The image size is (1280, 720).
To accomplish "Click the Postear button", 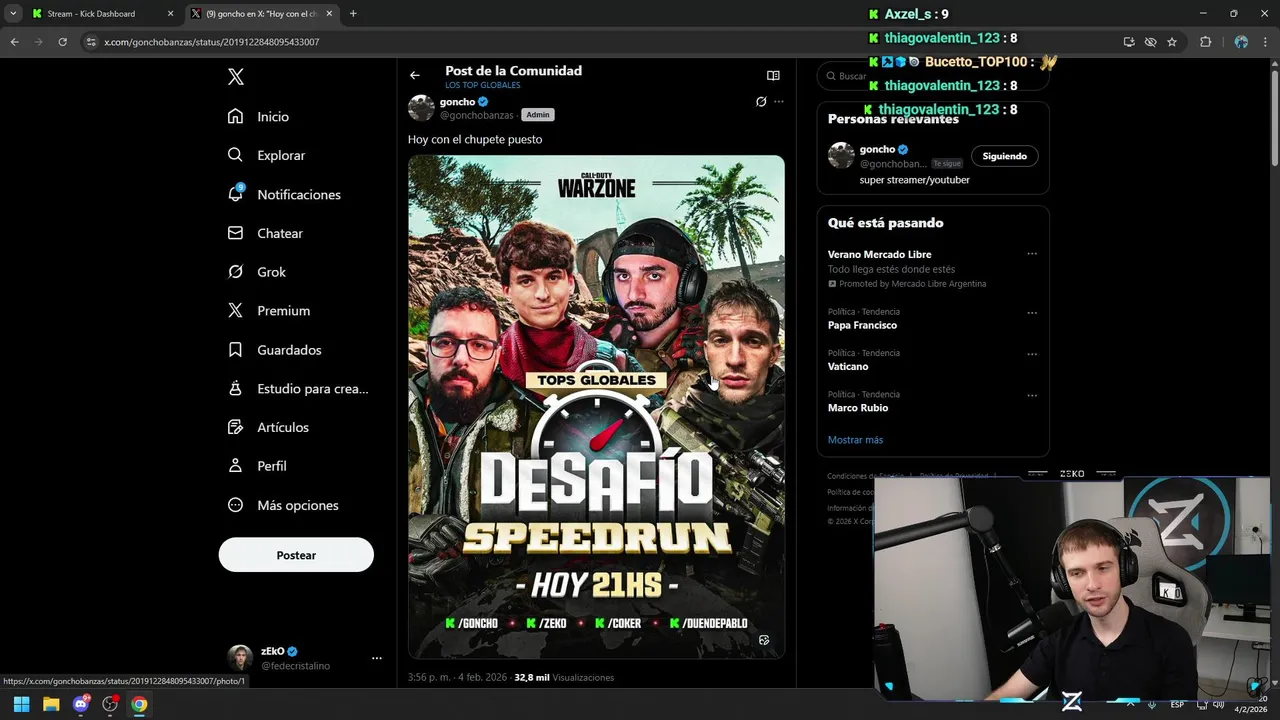I will coord(296,555).
